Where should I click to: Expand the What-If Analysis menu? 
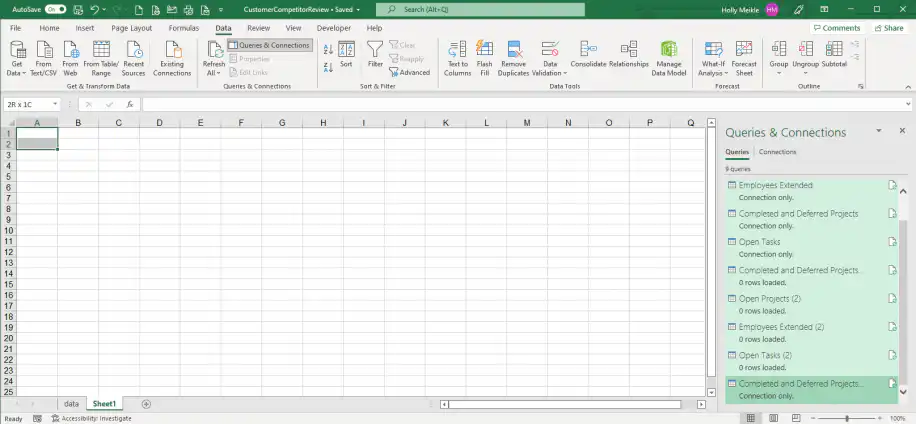(713, 59)
